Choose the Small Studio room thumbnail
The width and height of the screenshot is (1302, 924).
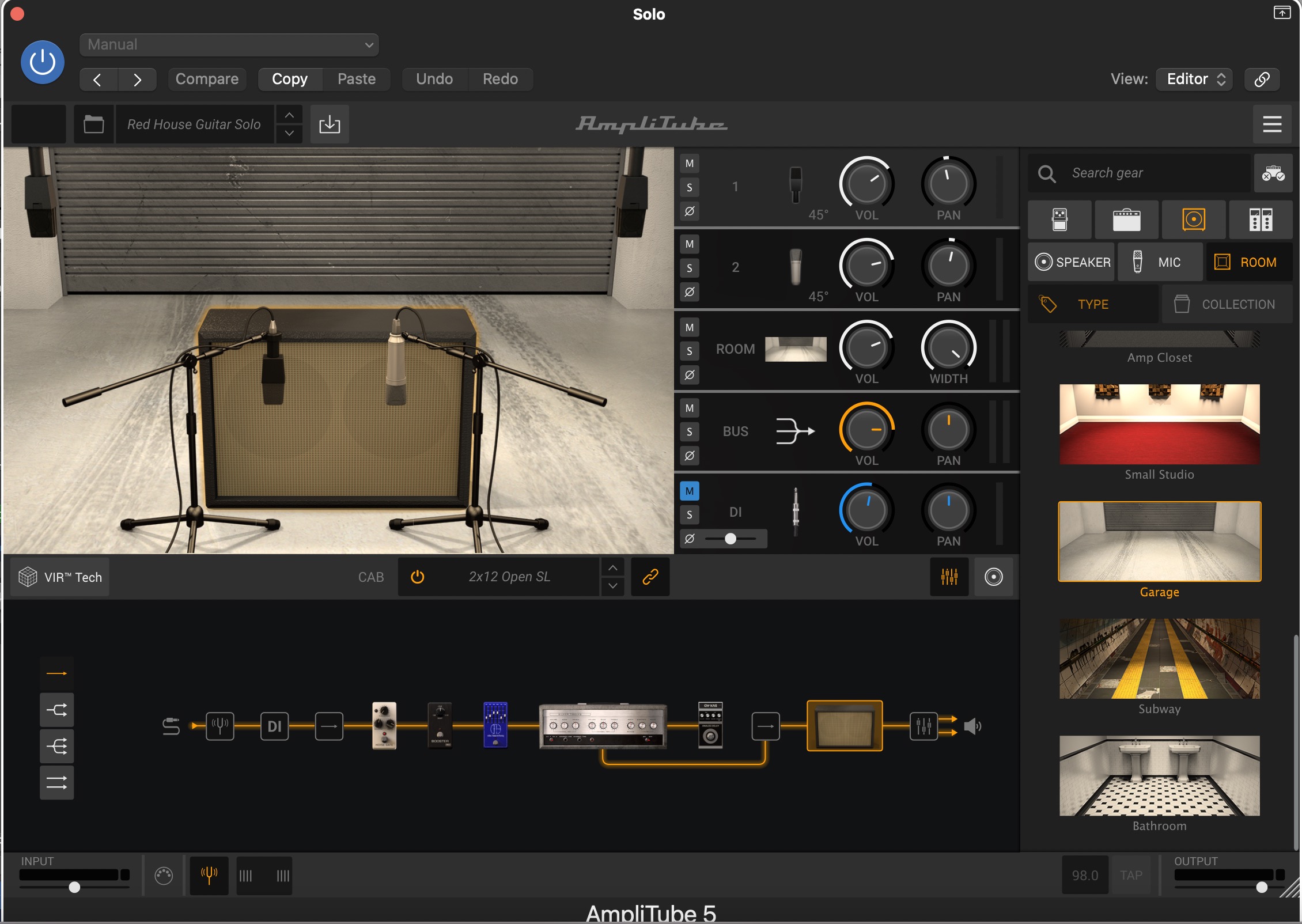pyautogui.click(x=1159, y=424)
